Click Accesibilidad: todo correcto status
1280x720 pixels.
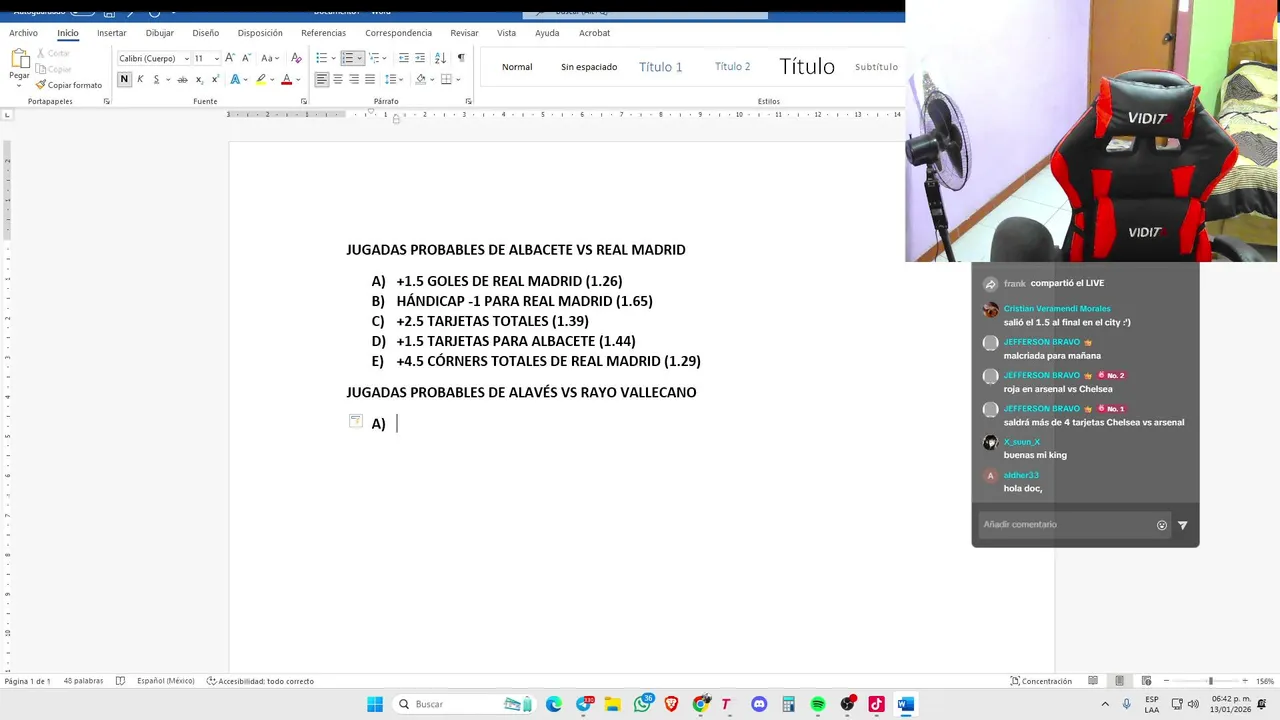(x=260, y=681)
